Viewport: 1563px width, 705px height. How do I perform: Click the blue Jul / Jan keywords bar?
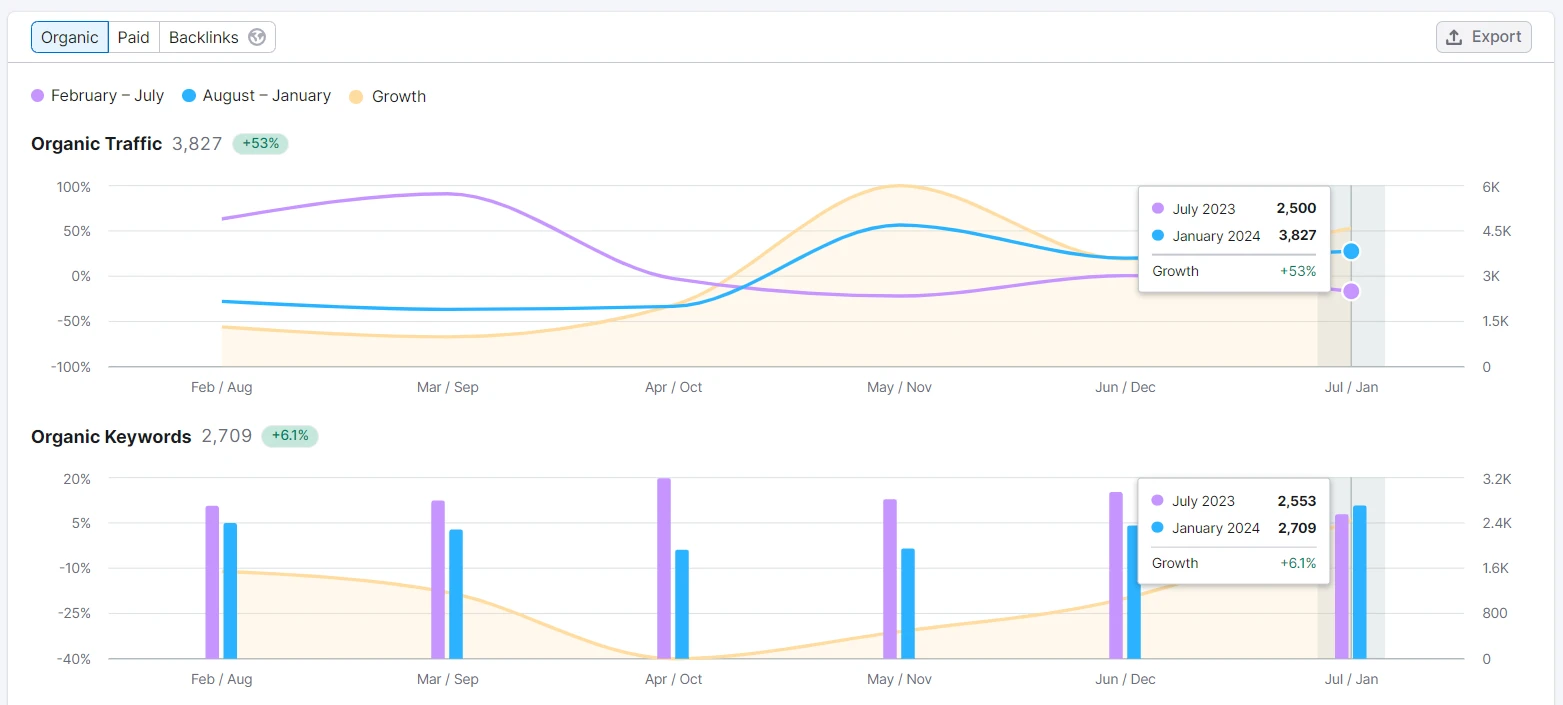pos(1360,582)
